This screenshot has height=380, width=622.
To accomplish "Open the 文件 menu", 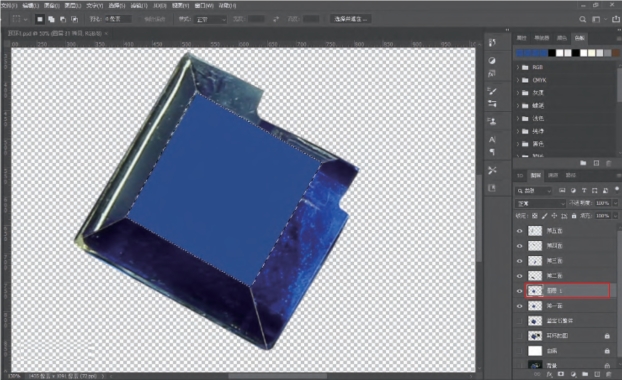I will 10,6.
